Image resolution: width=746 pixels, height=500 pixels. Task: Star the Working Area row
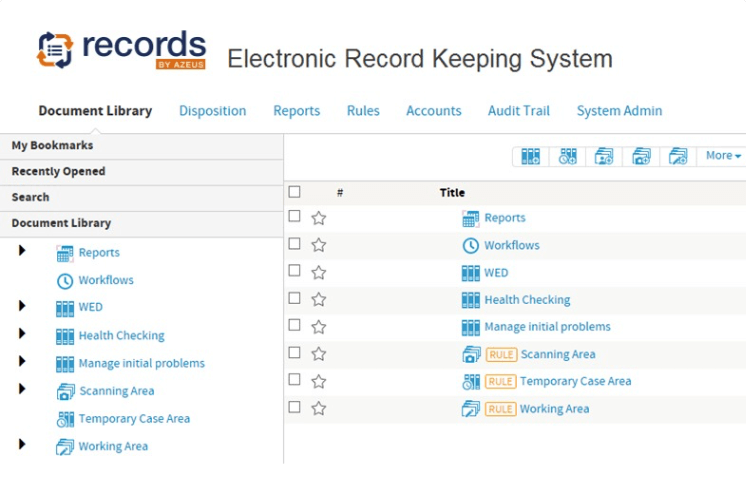(319, 408)
